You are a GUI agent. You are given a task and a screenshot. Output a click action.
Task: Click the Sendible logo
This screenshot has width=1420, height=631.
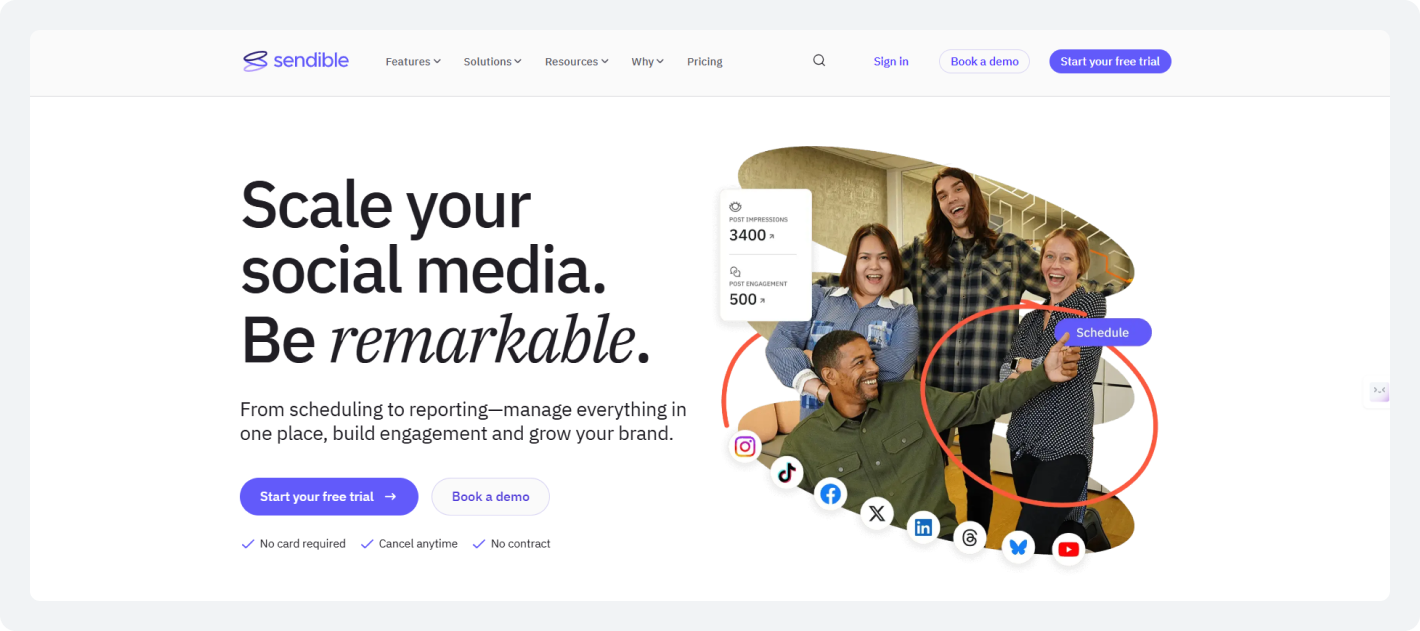(x=296, y=61)
